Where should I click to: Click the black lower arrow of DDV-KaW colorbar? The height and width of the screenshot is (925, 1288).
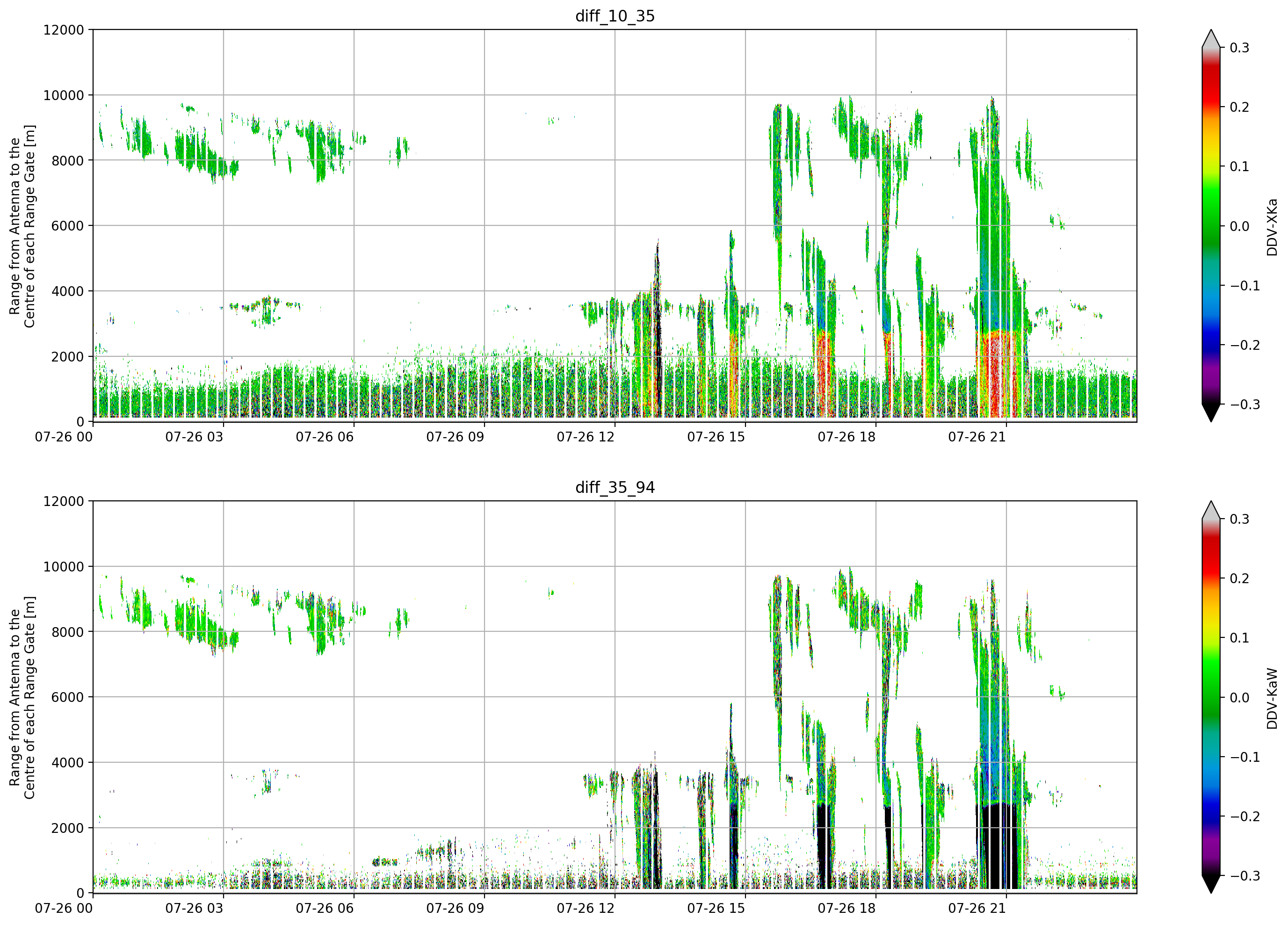coord(1211,883)
